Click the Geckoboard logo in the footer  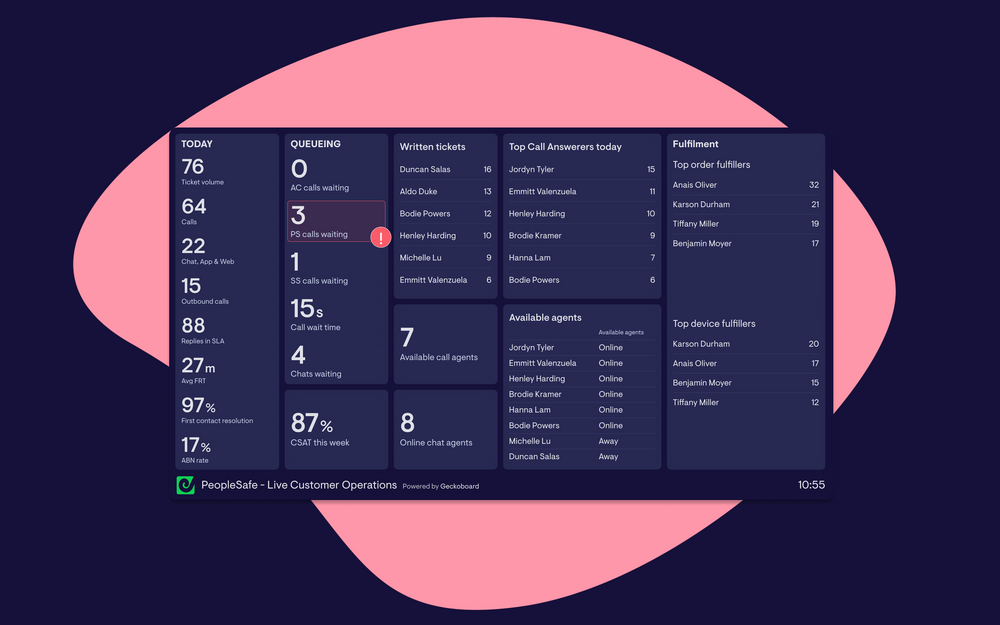(185, 485)
